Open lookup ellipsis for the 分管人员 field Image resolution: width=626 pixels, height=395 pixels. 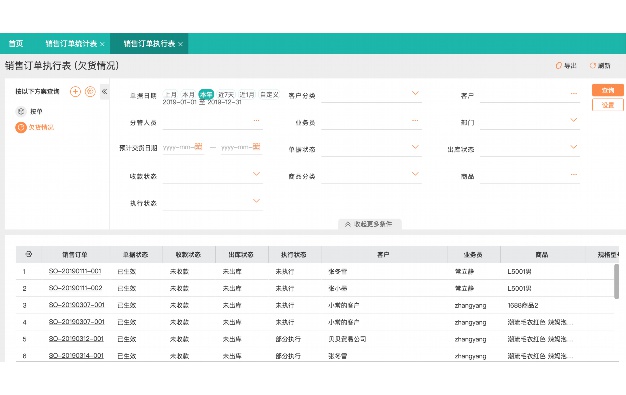pyautogui.click(x=256, y=120)
